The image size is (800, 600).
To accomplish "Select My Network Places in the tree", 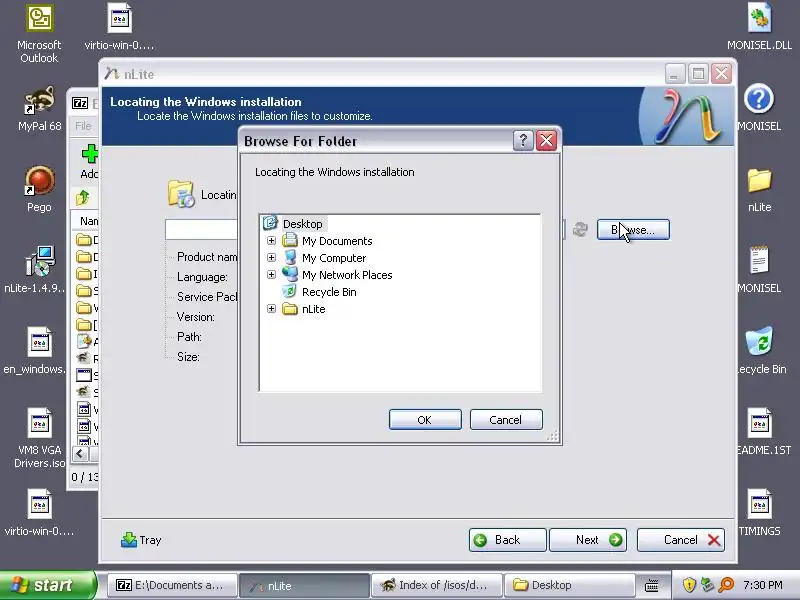I will [347, 275].
